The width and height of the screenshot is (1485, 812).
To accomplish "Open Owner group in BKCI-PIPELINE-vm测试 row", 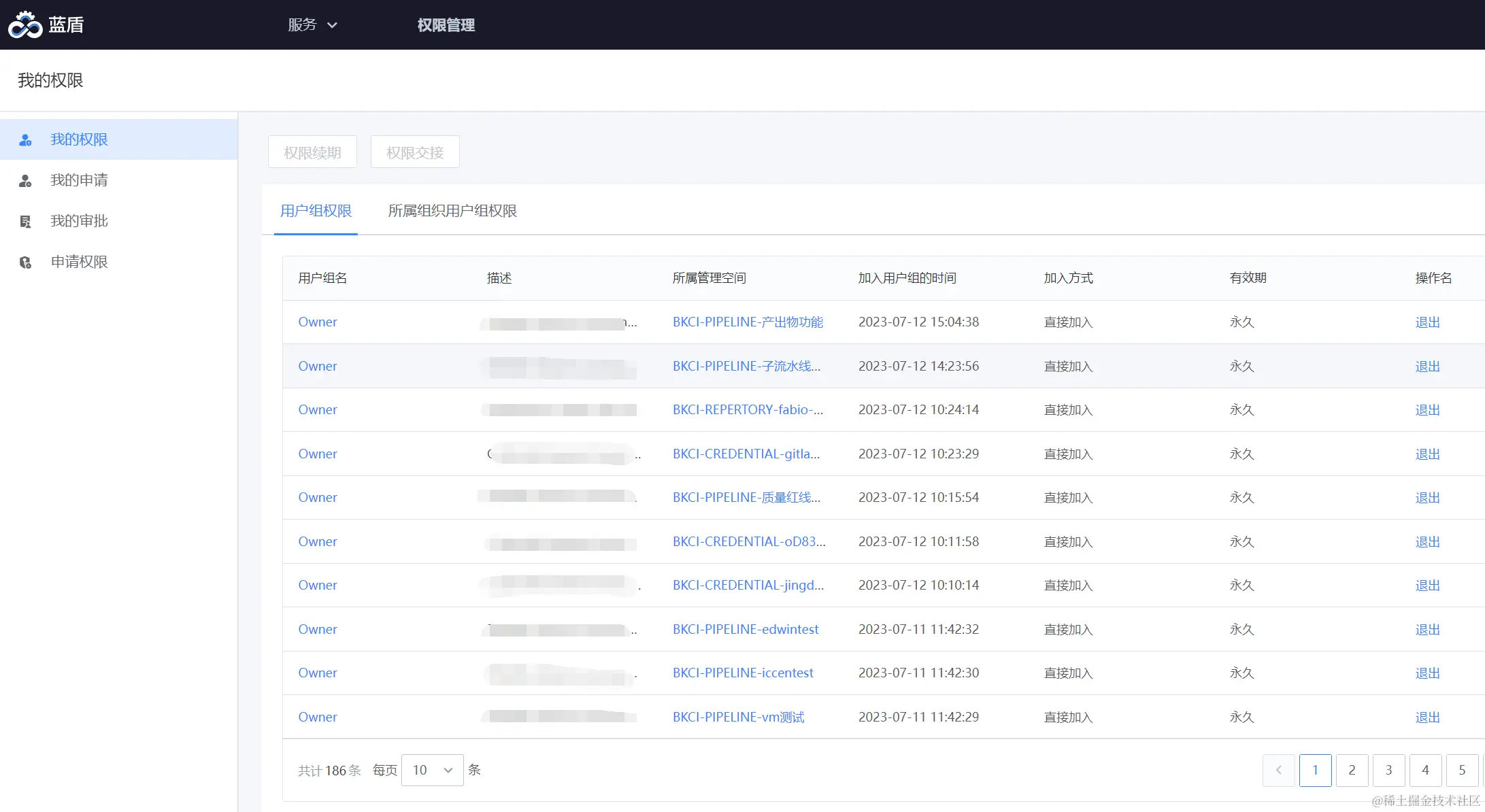I will point(317,717).
